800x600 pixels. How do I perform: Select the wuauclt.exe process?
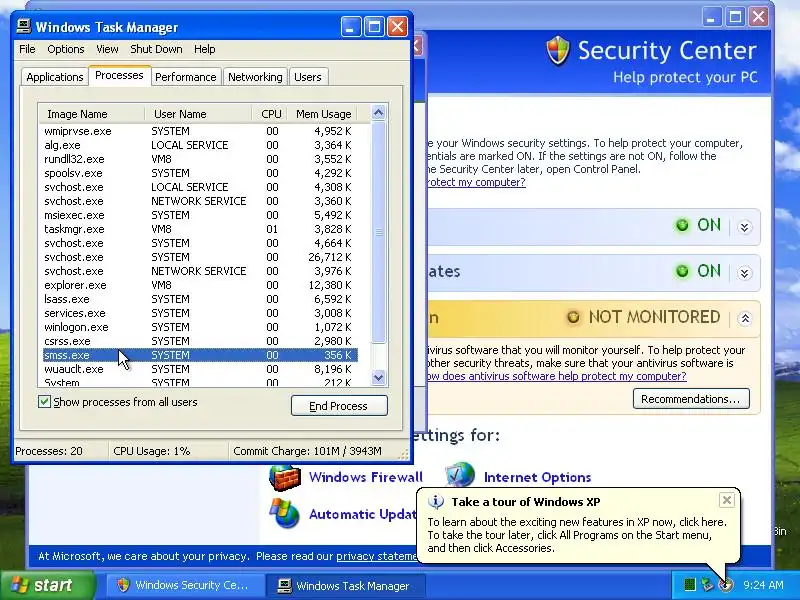click(x=200, y=369)
